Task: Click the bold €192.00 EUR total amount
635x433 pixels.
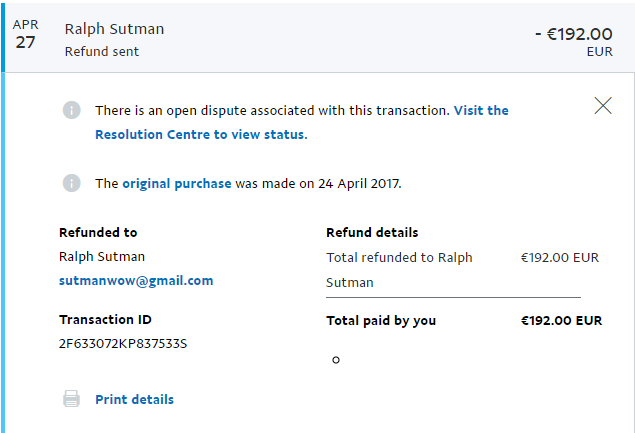Action: point(561,321)
